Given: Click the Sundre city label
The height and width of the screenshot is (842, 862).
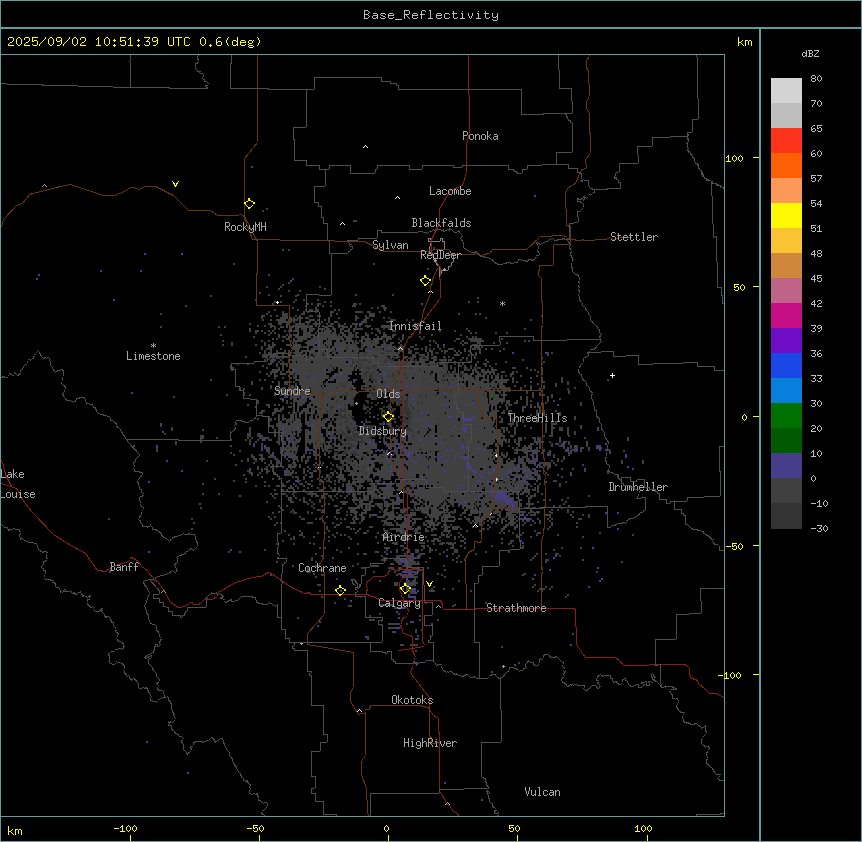Looking at the screenshot, I should point(292,391).
